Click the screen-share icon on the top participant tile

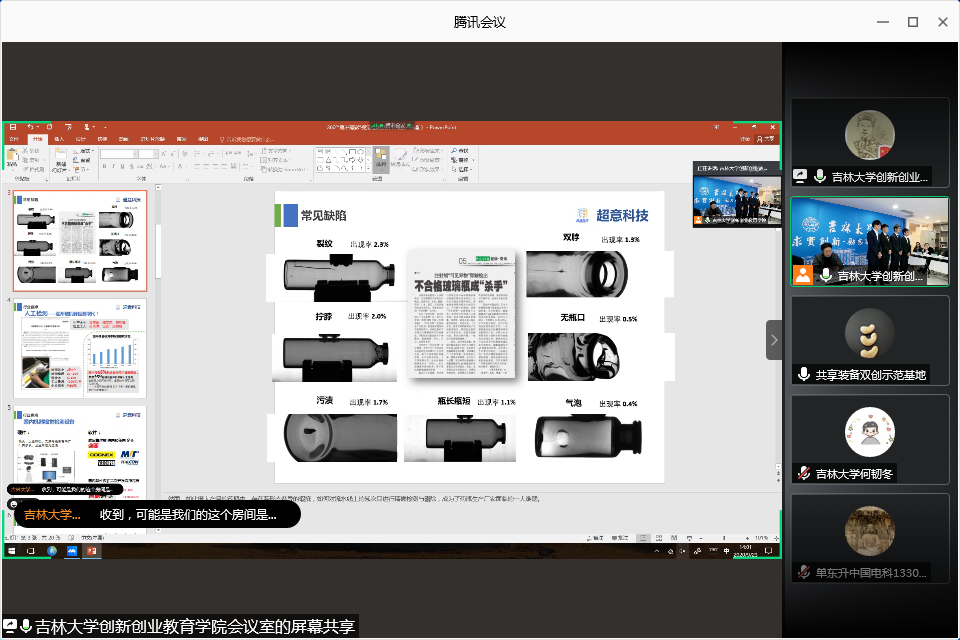tap(800, 176)
